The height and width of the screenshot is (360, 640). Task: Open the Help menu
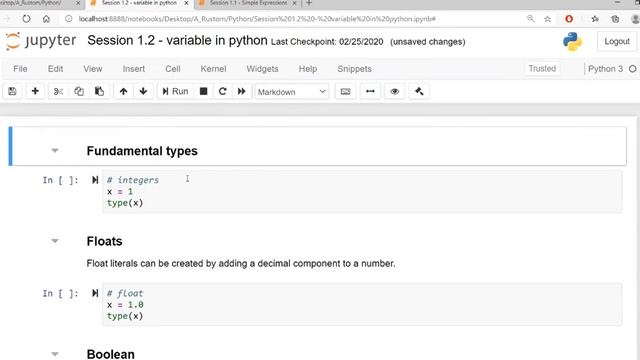(308, 69)
